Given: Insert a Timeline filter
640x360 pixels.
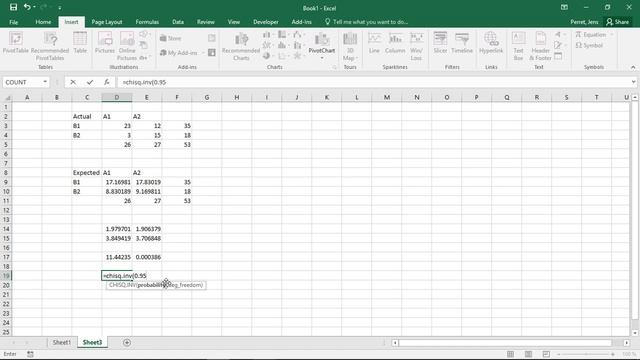Looking at the screenshot, I should click(x=462, y=43).
